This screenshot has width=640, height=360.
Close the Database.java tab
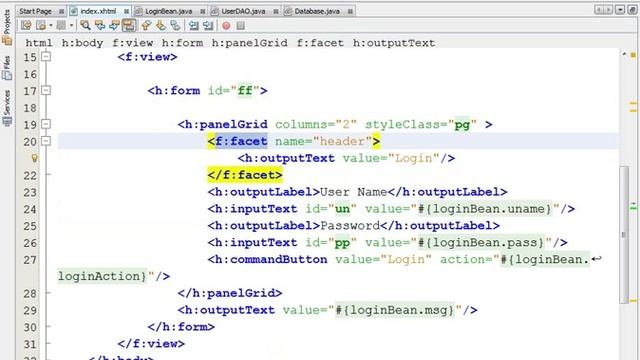[x=350, y=11]
